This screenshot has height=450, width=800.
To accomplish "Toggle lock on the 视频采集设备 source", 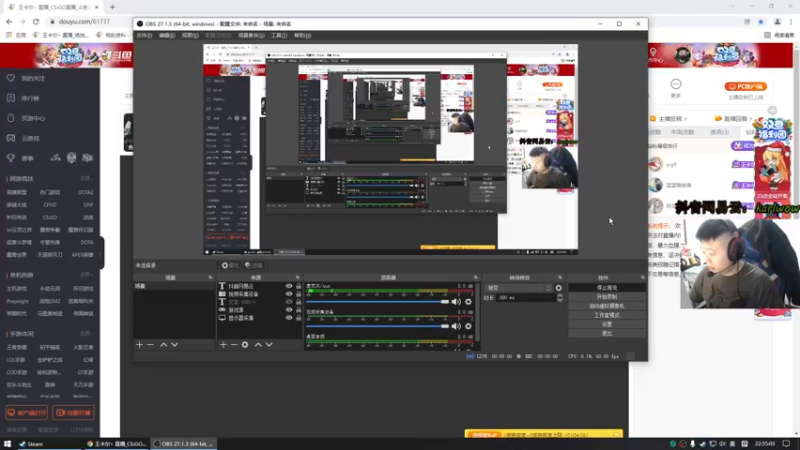I will tap(298, 294).
